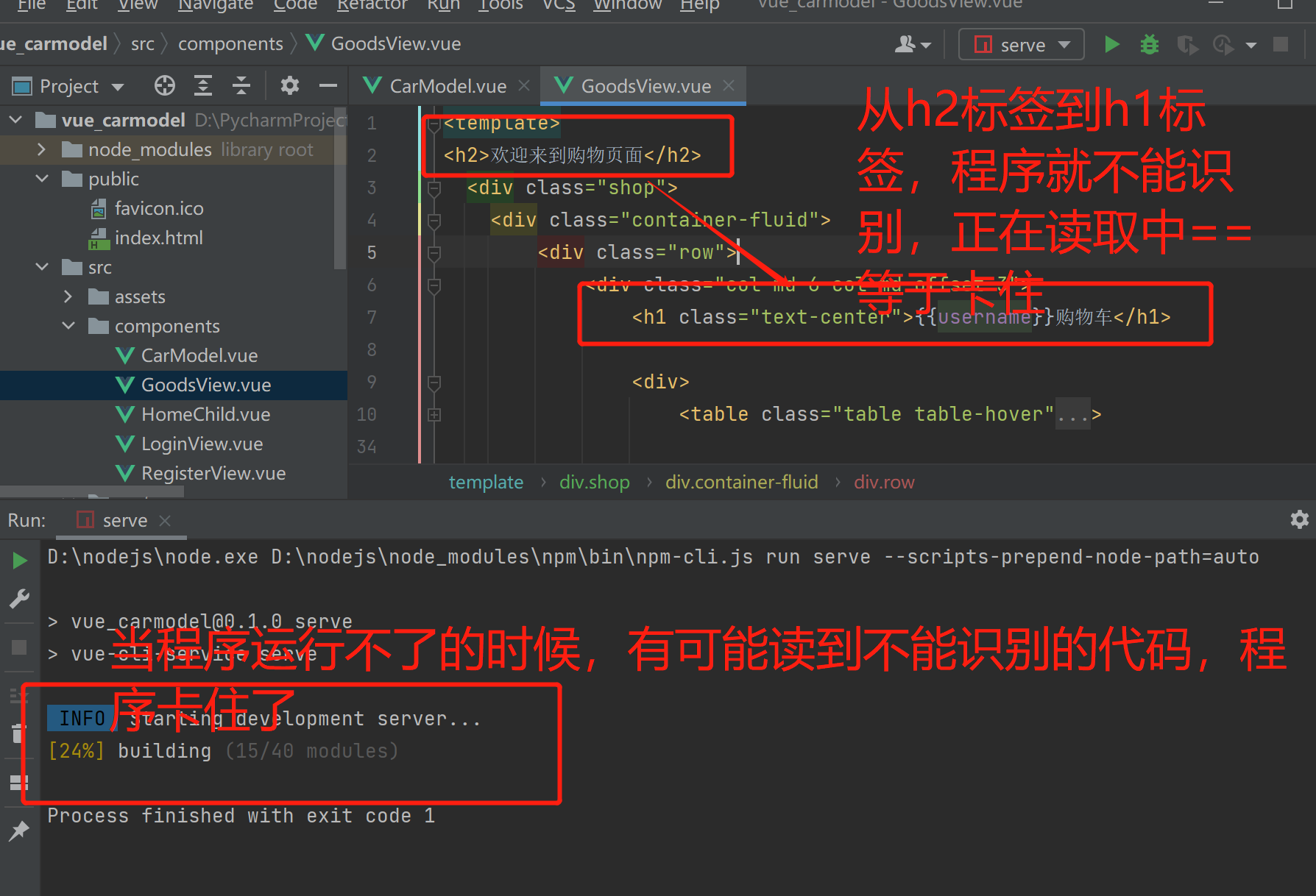Click stop square in Run panel sidebar
Screen dimensions: 1316x896
pyautogui.click(x=20, y=647)
